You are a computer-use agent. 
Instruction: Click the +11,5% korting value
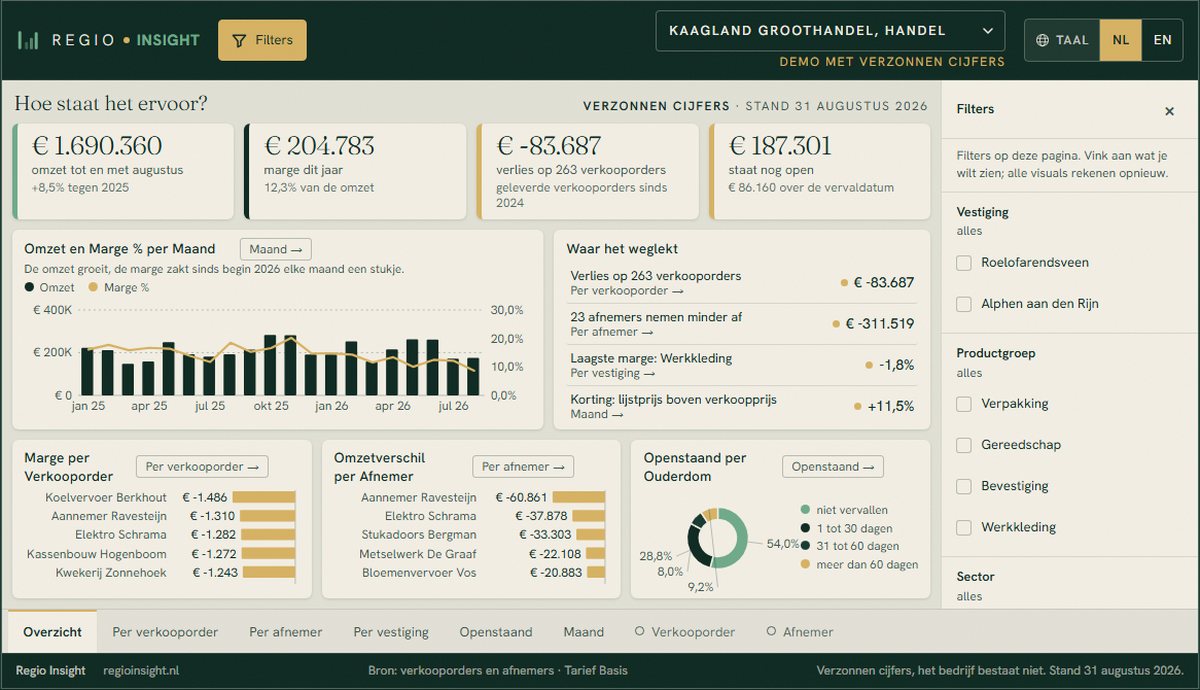pyautogui.click(x=890, y=406)
